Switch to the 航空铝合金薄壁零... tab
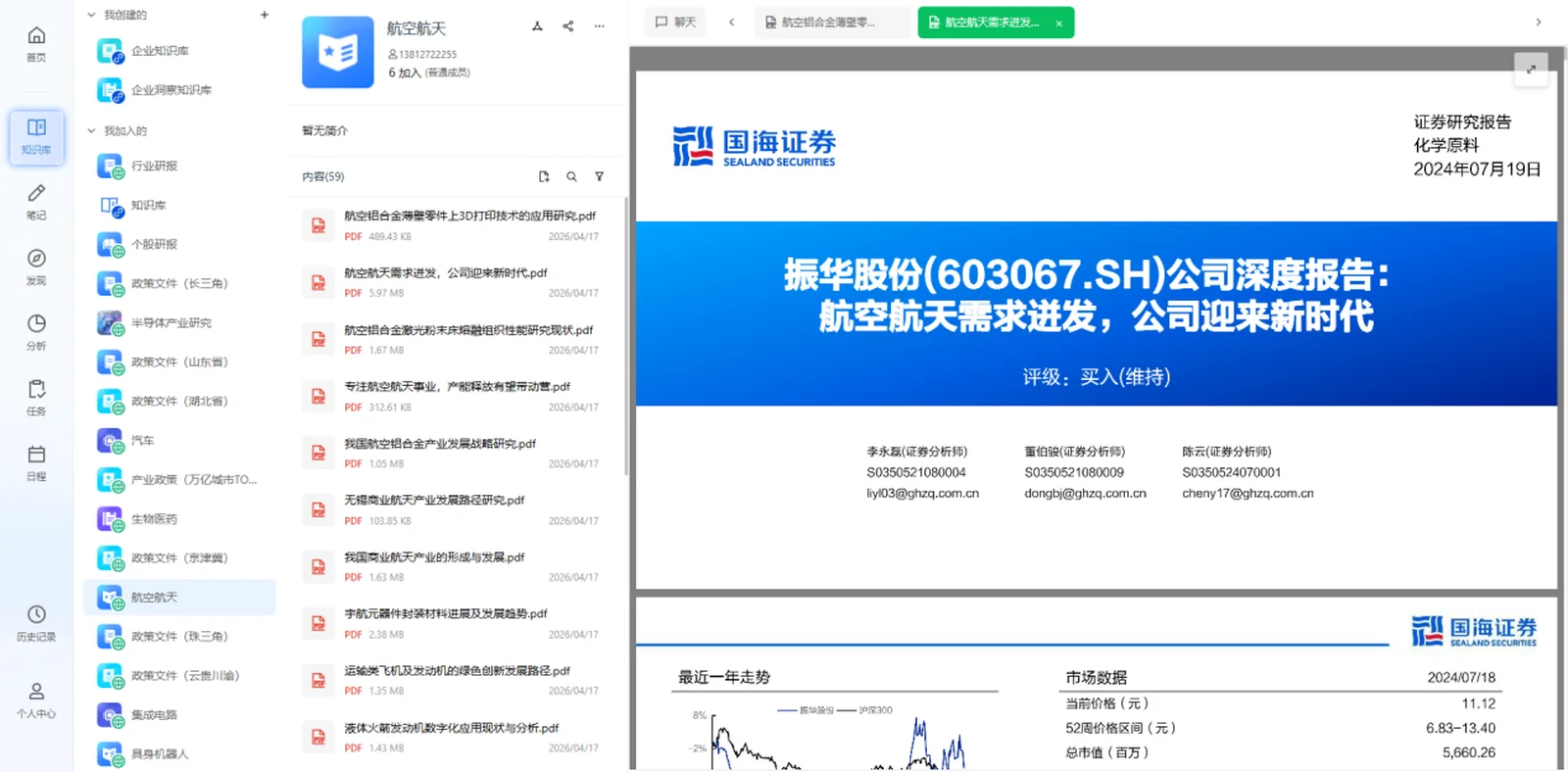 (832, 22)
